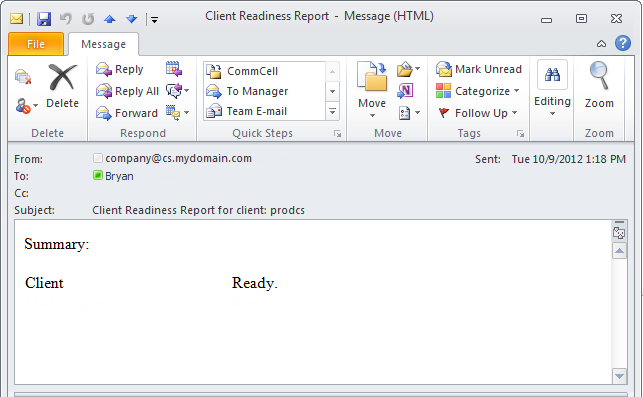Click the sent date Tue 10/9/2012 1:18 PM
643x397 pixels.
pos(568,159)
